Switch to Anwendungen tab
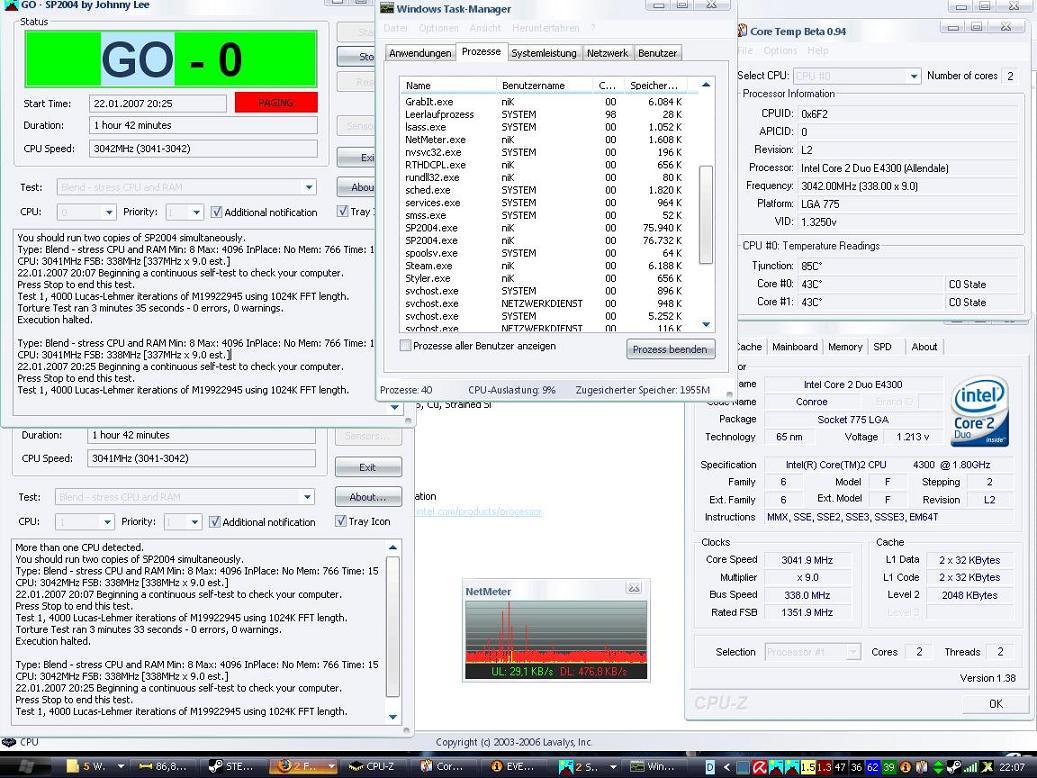Screen dimensions: 1037x778 [420, 53]
